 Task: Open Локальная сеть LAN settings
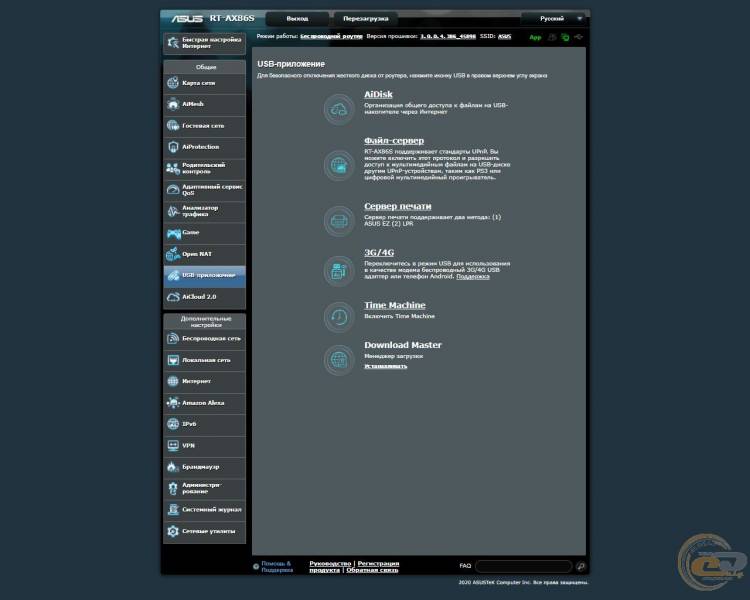205,360
